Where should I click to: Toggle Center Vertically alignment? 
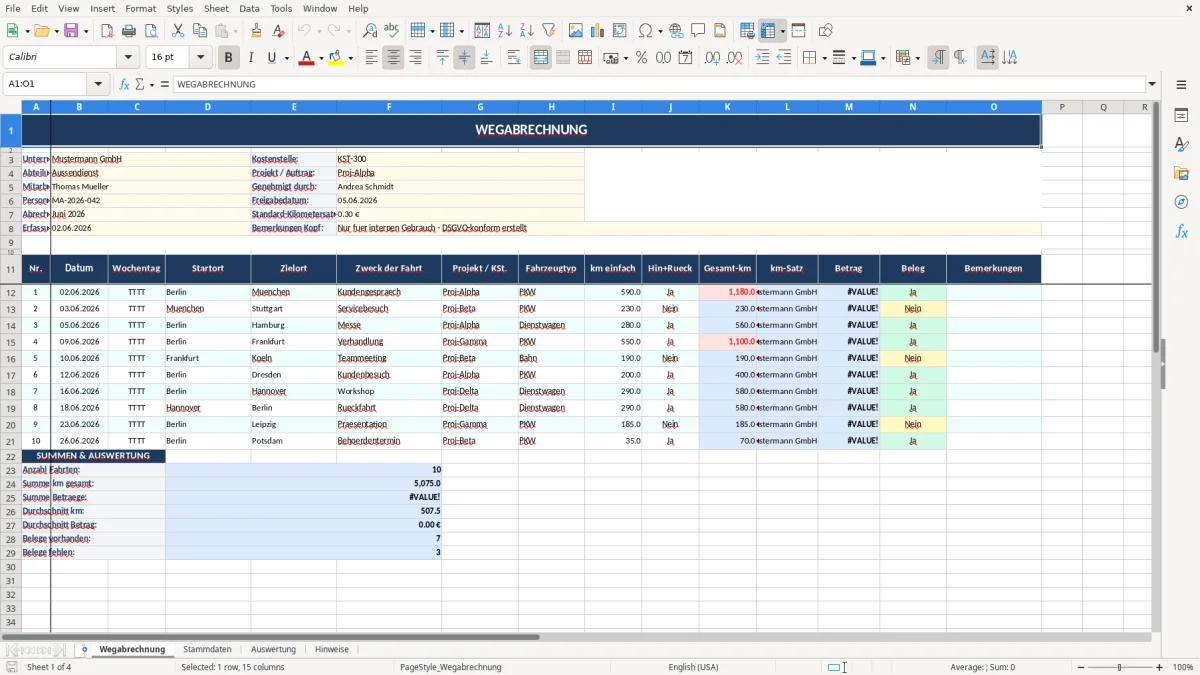(464, 58)
